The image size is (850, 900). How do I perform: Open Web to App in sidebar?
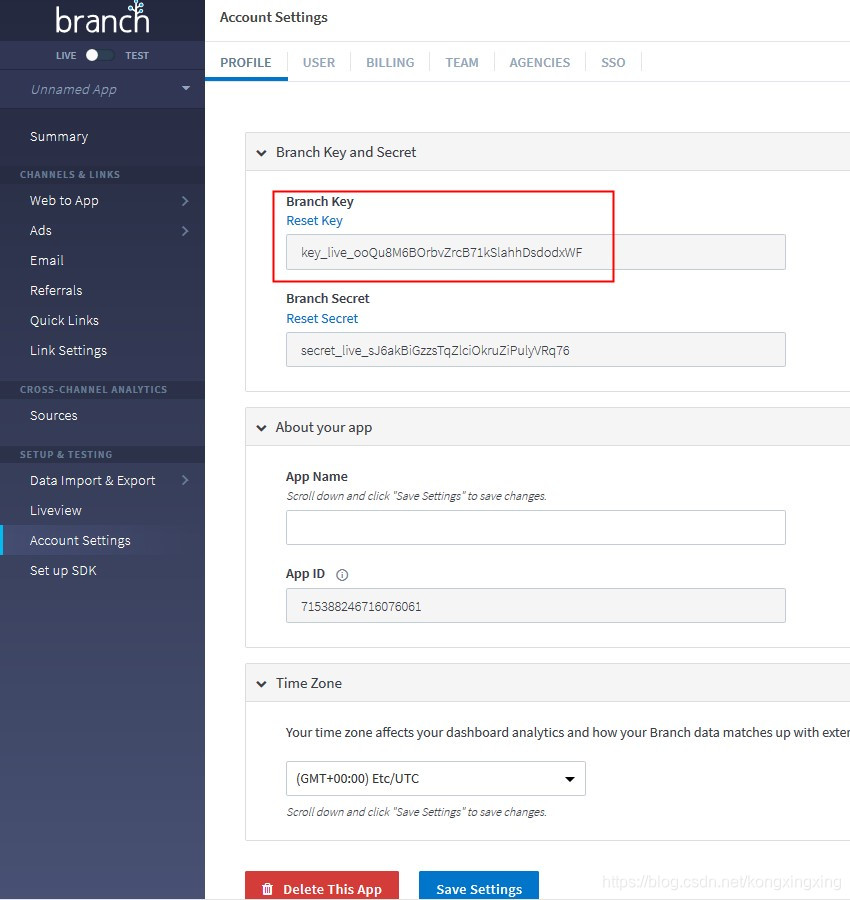pyautogui.click(x=64, y=200)
